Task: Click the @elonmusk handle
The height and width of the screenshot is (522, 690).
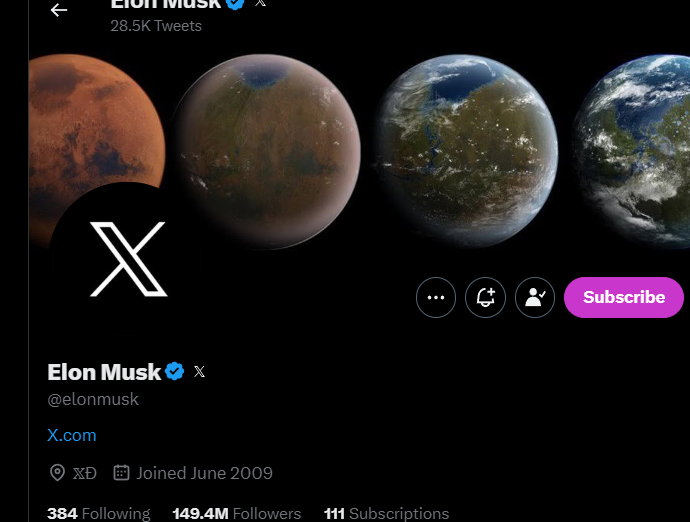Action: pos(93,400)
